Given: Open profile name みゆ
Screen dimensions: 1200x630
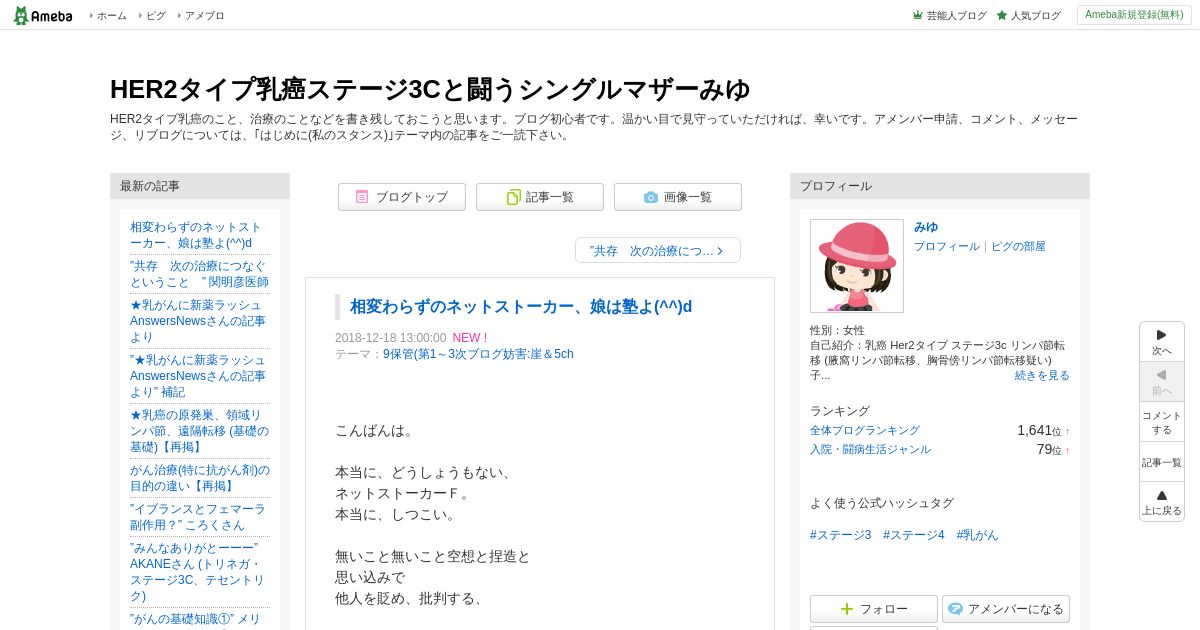Looking at the screenshot, I should point(926,227).
